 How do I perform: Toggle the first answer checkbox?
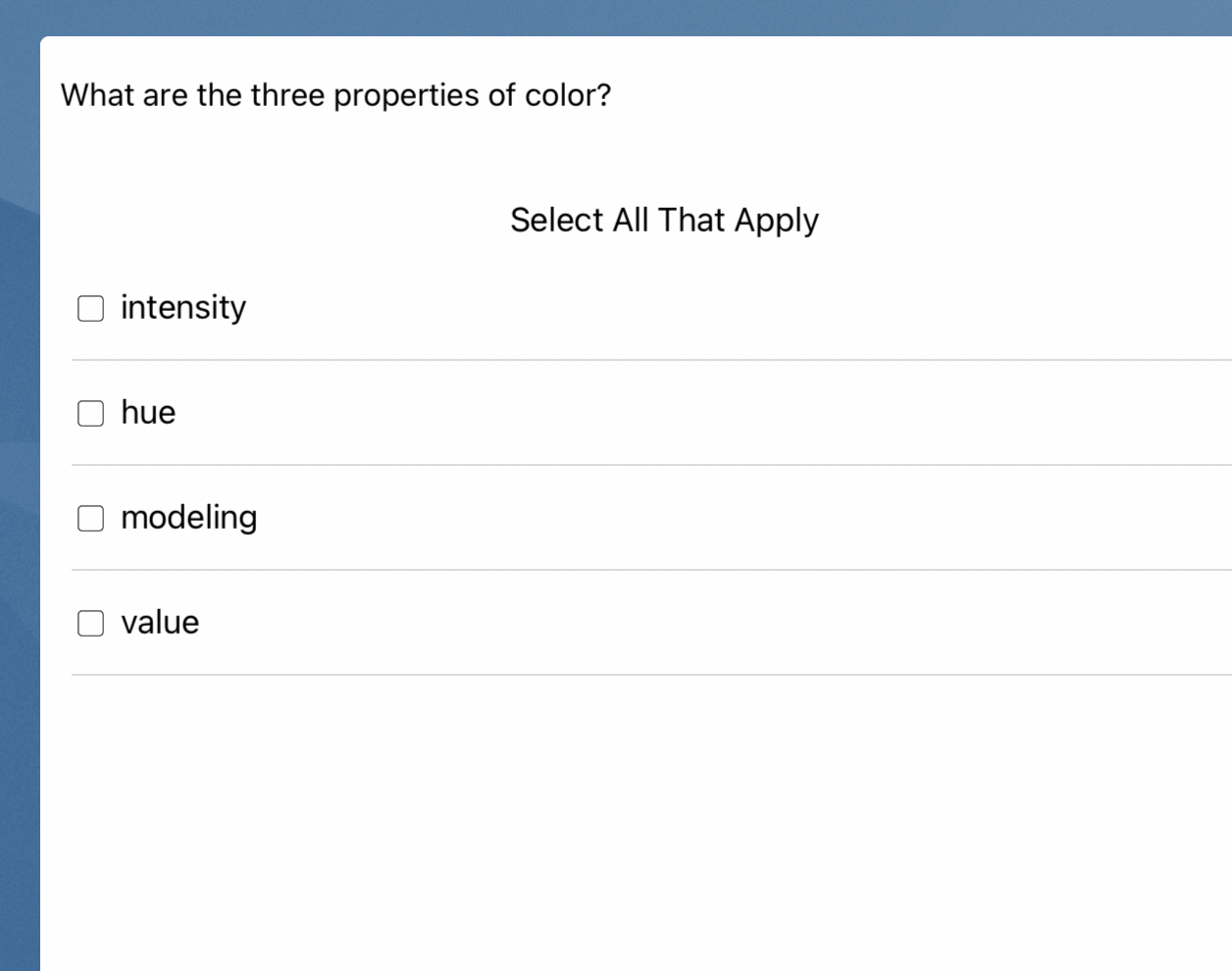(90, 308)
